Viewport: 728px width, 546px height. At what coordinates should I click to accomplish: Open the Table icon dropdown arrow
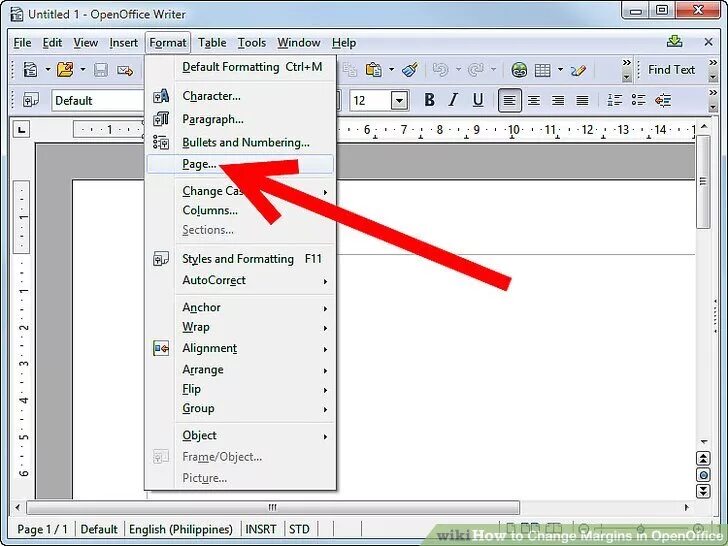(x=560, y=70)
